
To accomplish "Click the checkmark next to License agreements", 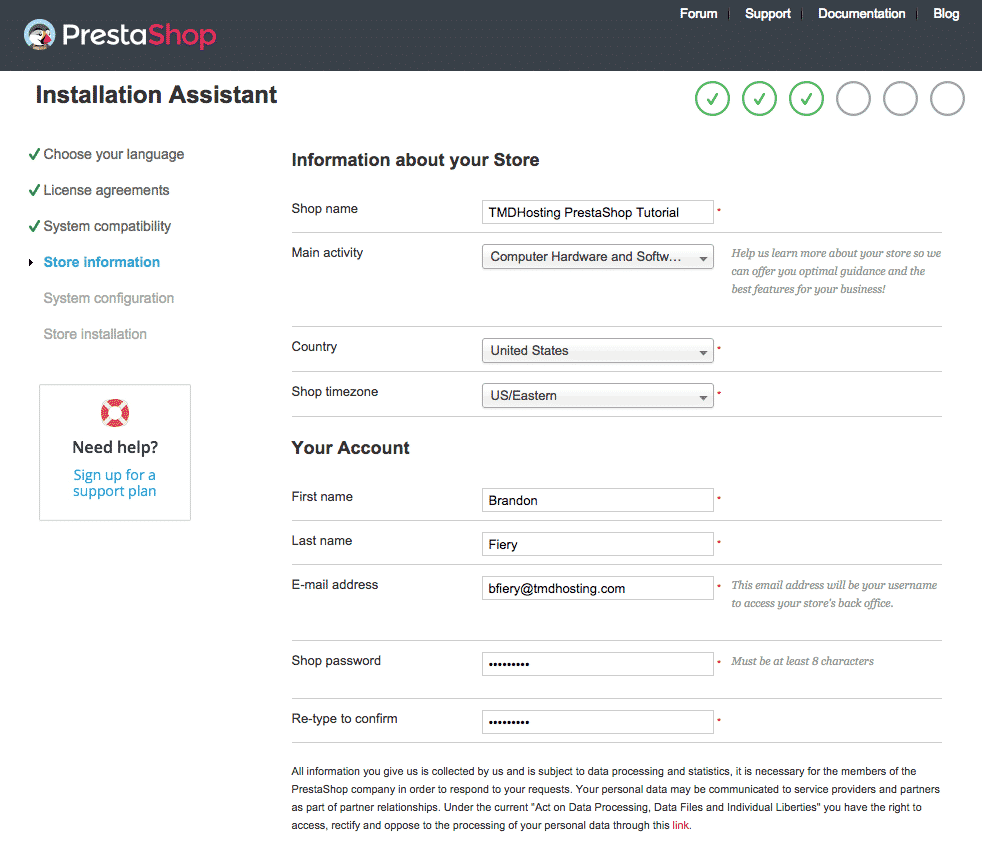I will (36, 189).
